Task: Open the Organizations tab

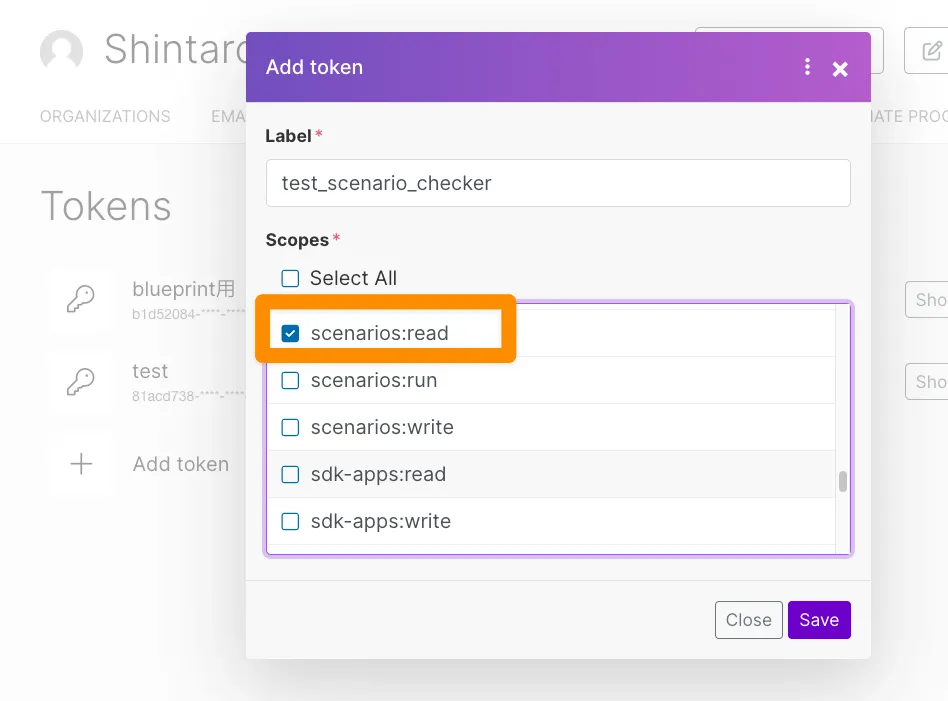Action: [x=105, y=116]
